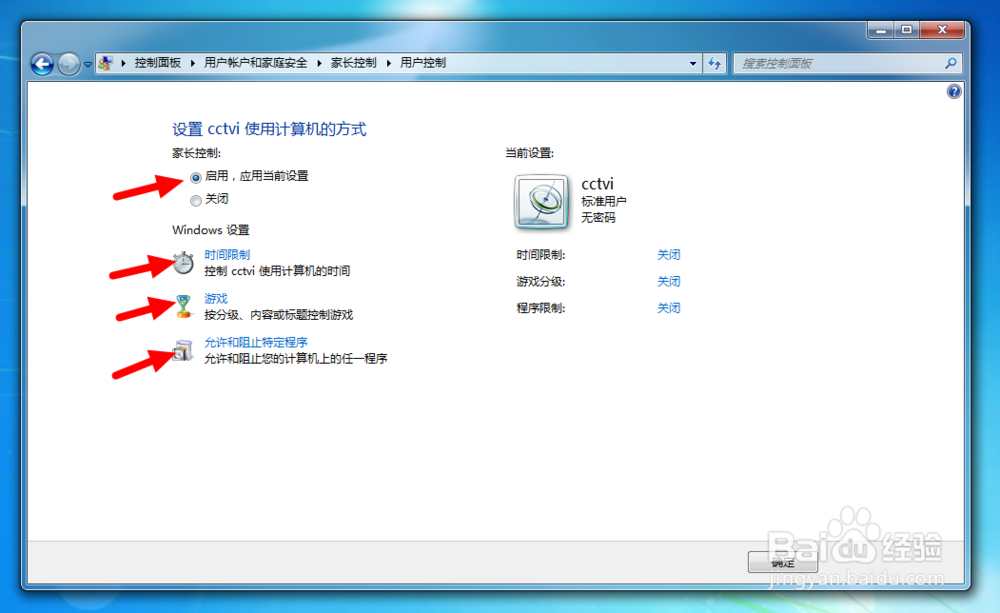The image size is (1000, 613).
Task: Expand the arrow after 控制面板 breadcrumb
Action: pos(193,63)
